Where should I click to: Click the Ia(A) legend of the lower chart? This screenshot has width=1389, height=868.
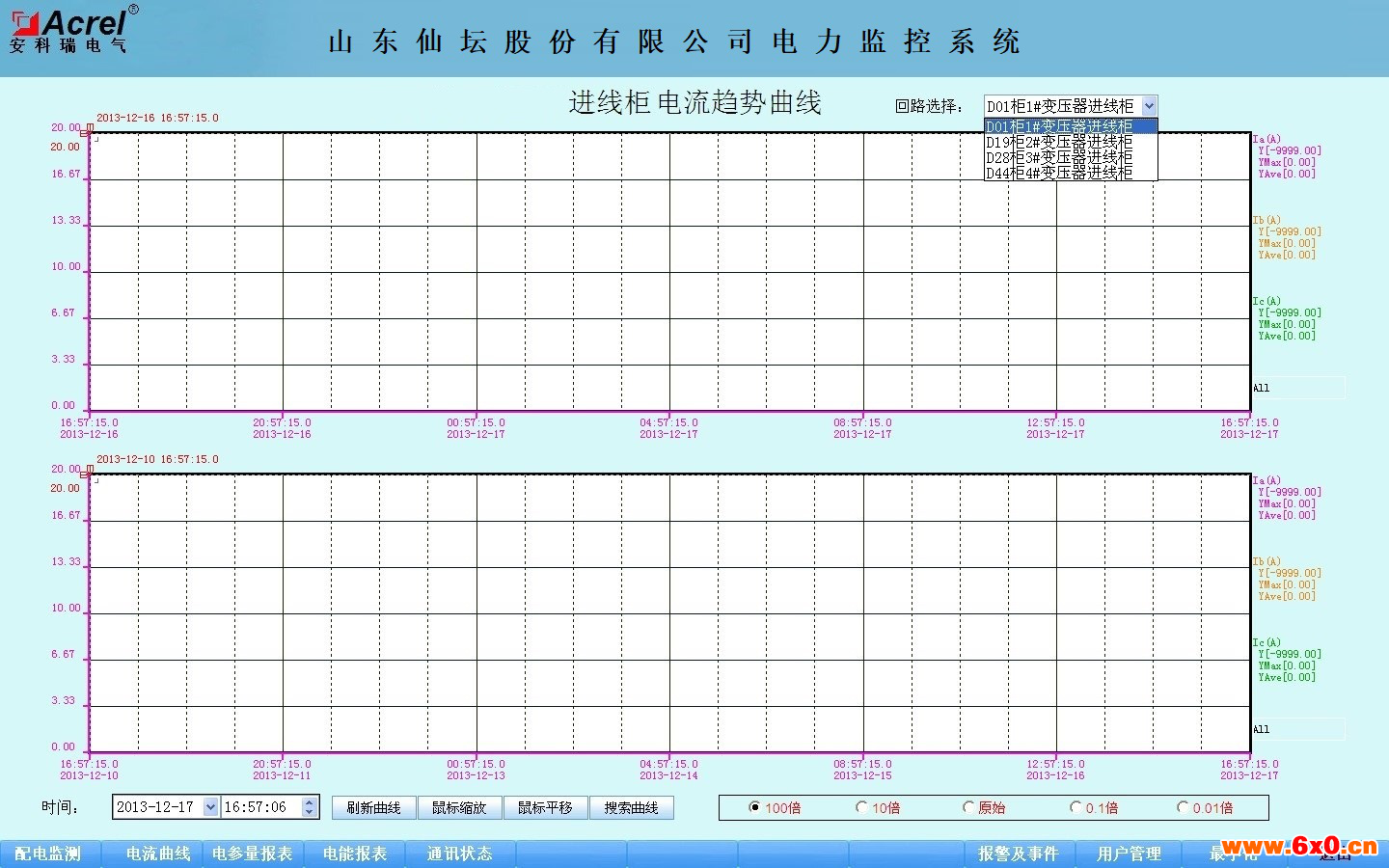[1266, 480]
